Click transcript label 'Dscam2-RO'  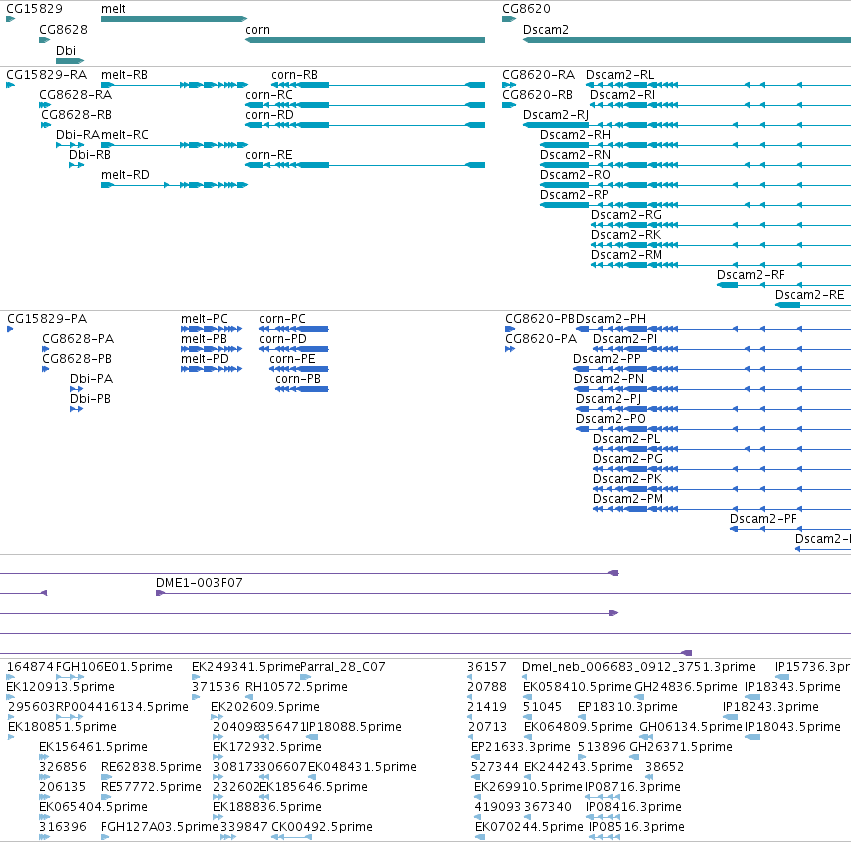coord(575,174)
